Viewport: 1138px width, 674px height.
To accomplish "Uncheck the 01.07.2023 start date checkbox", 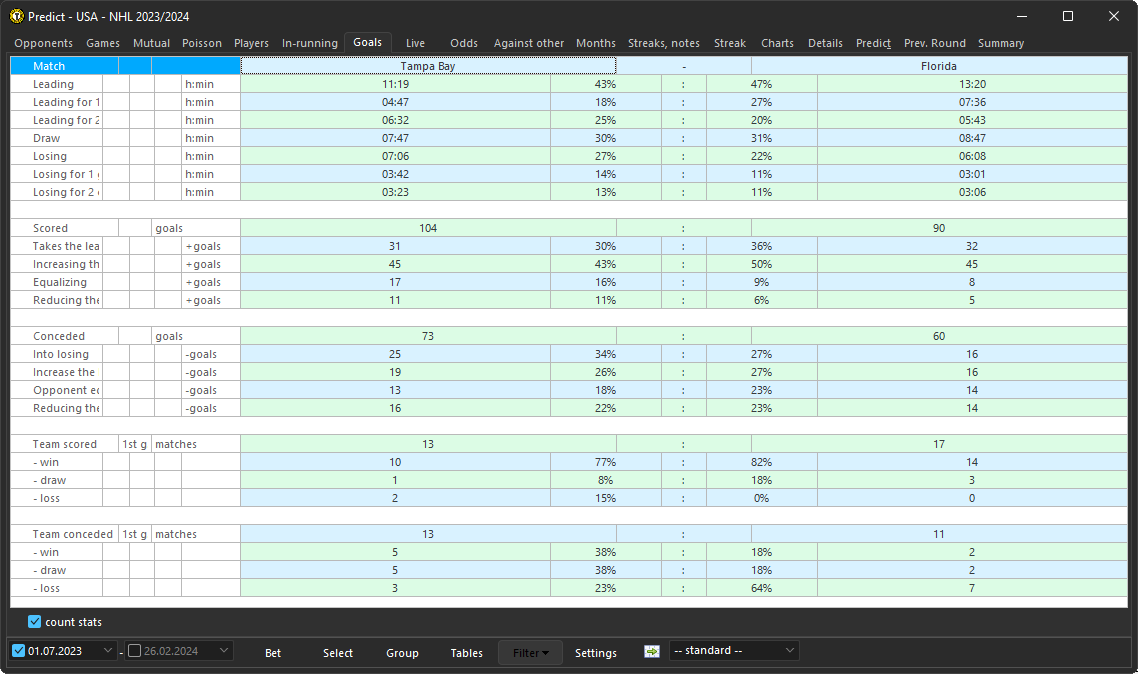I will 18,651.
